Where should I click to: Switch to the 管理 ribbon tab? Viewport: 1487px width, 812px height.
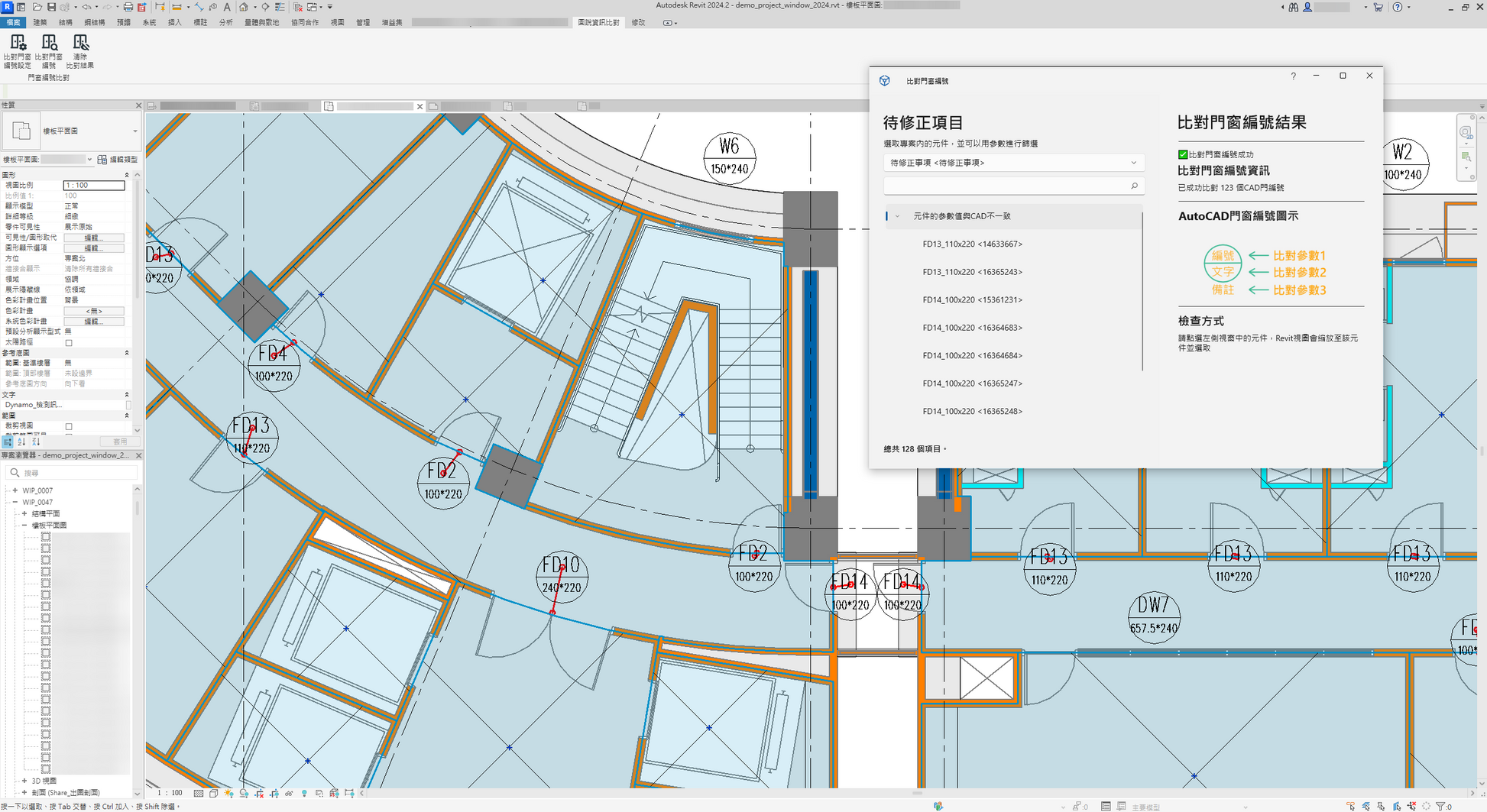363,22
